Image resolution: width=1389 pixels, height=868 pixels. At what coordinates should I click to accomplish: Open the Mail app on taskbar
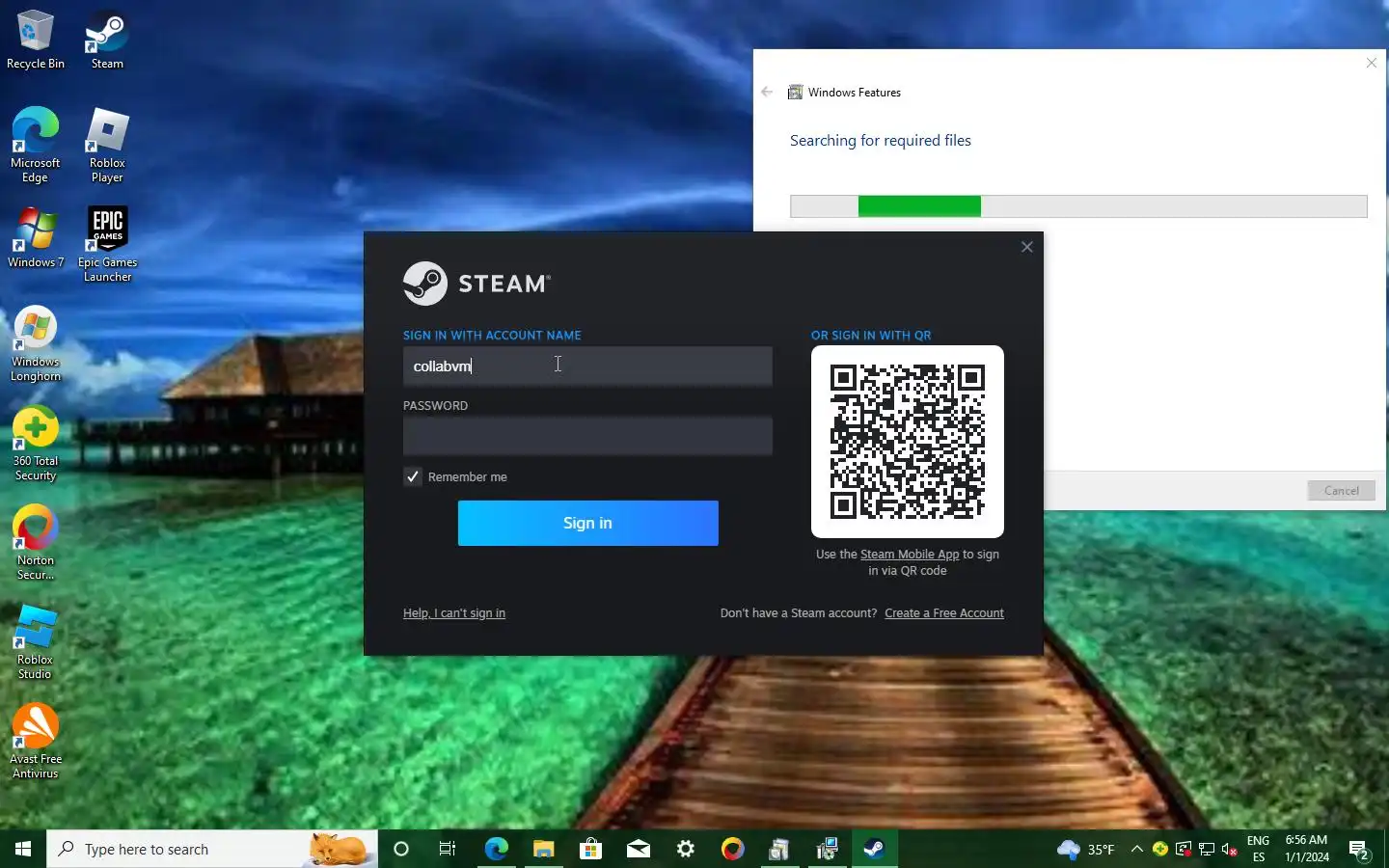click(638, 849)
